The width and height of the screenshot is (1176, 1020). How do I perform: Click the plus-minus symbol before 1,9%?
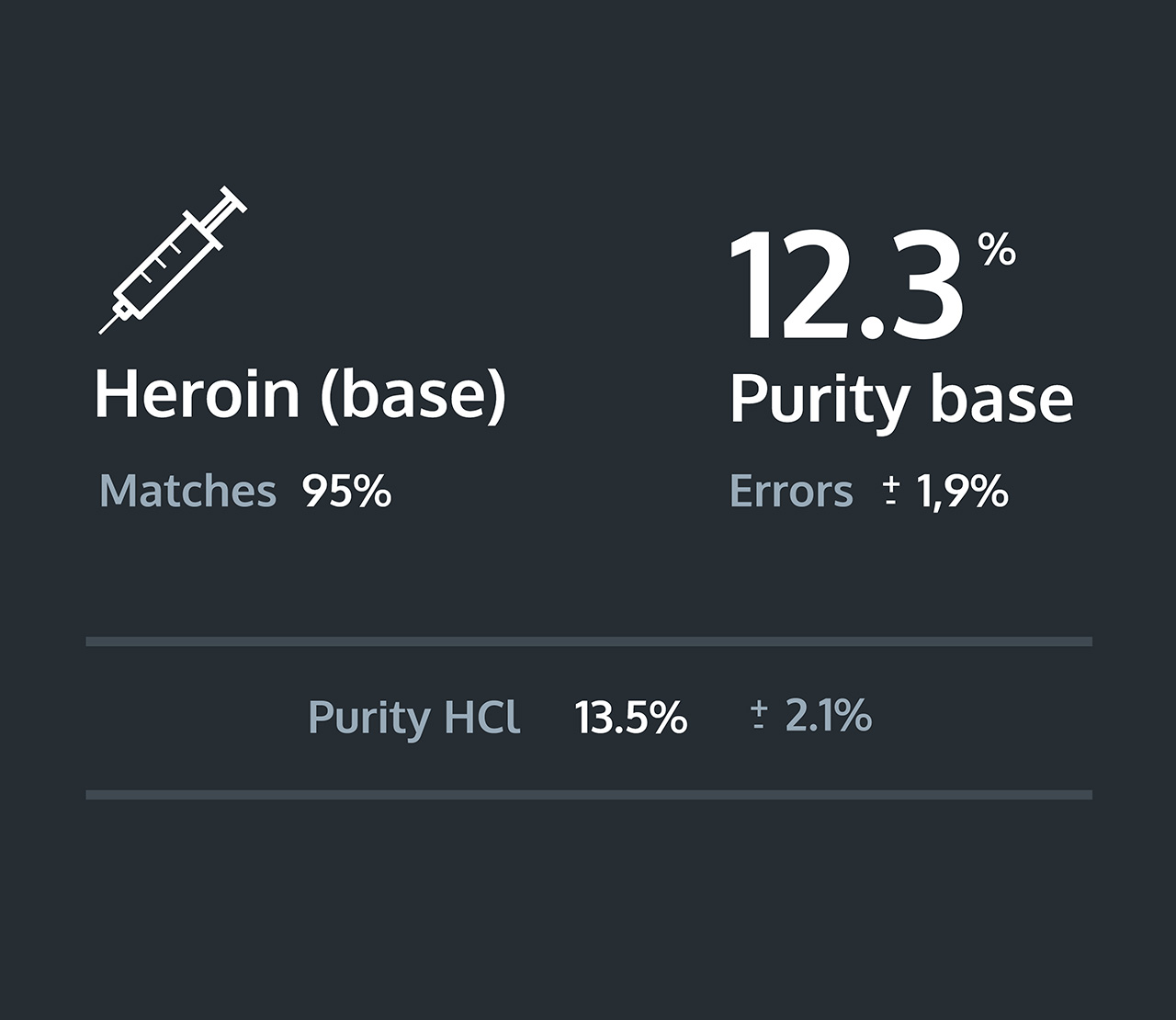click(x=890, y=492)
